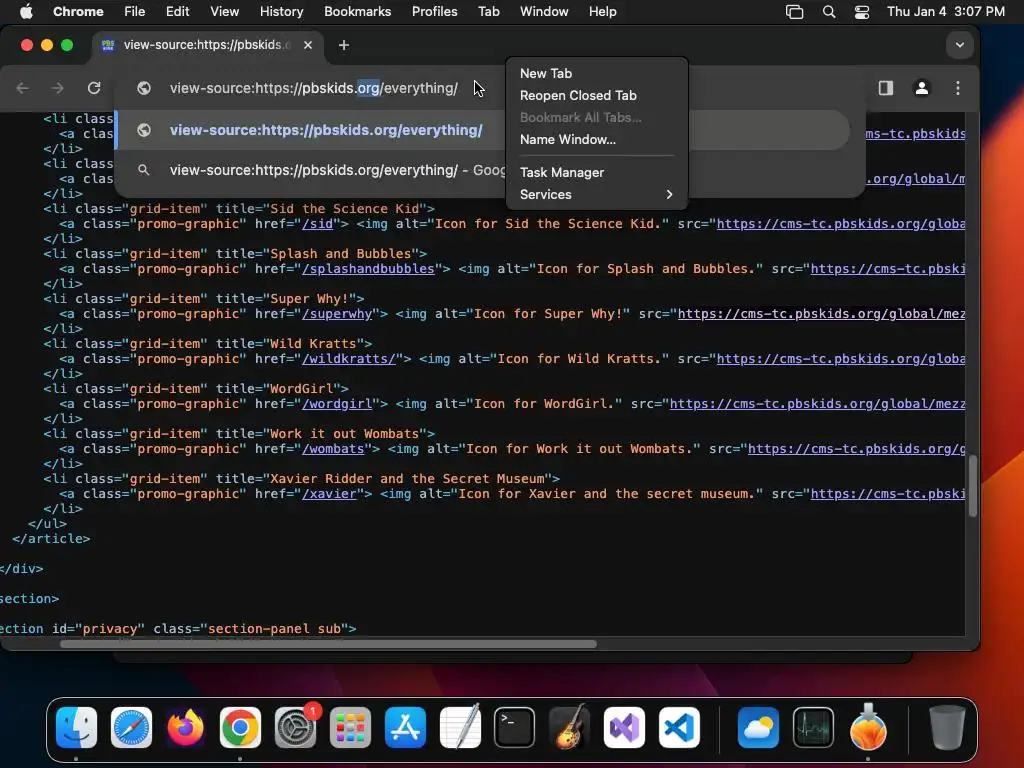Click the menu bar date and time

coord(946,11)
